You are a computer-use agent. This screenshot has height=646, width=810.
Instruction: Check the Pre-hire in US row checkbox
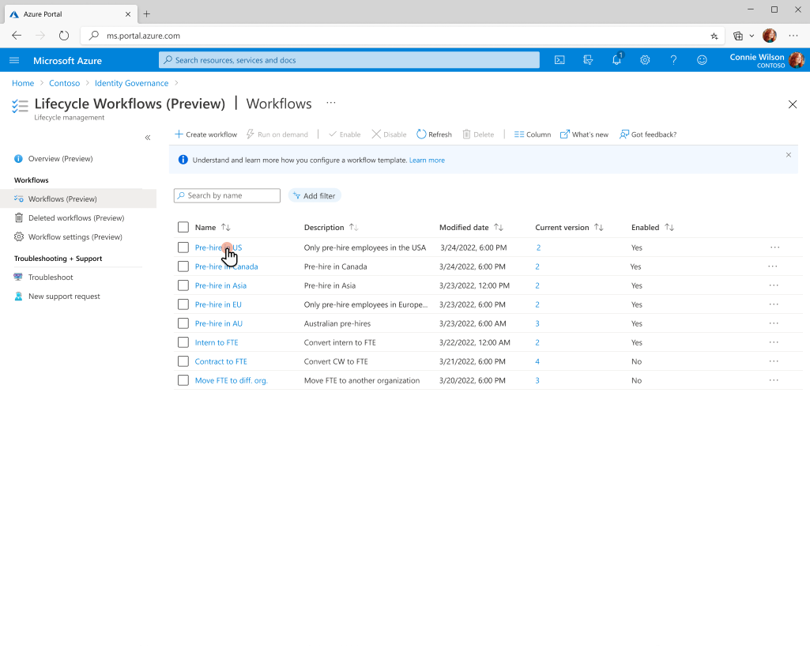point(183,247)
